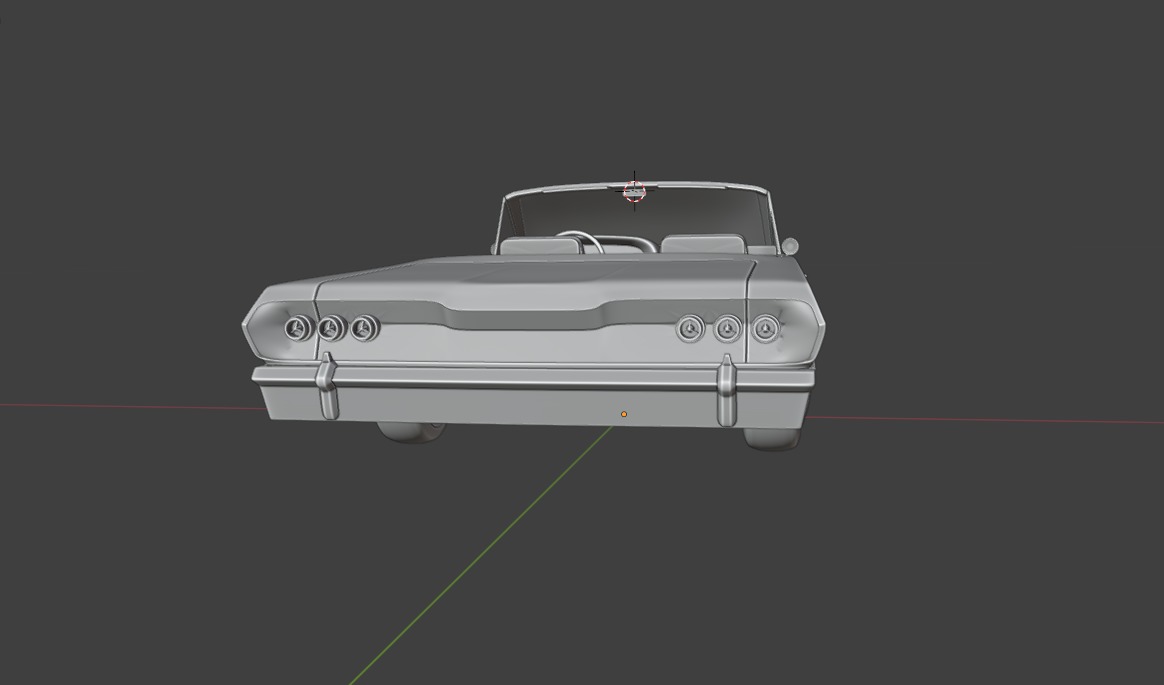
Task: Select the right vertical bumper guard
Action: (x=727, y=390)
